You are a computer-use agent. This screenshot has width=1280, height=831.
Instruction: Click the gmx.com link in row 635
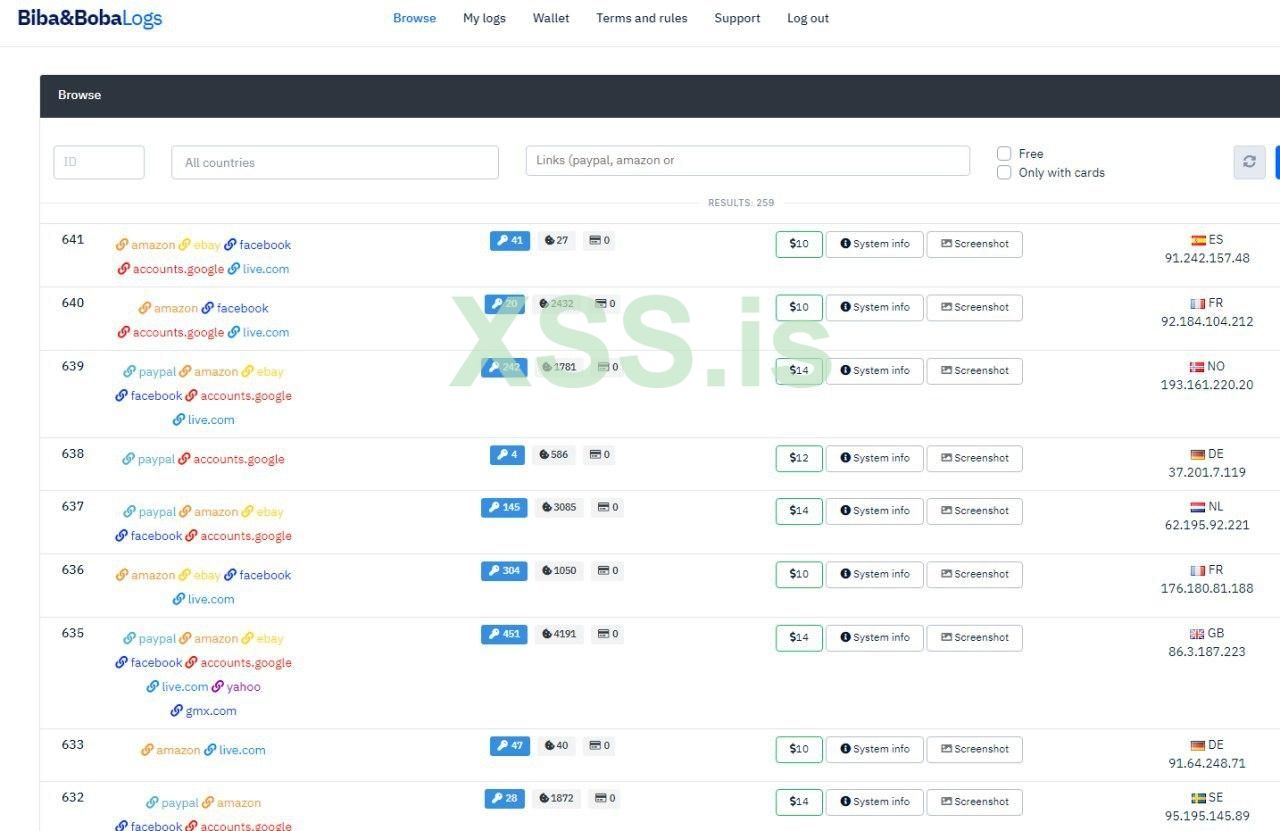(x=203, y=712)
